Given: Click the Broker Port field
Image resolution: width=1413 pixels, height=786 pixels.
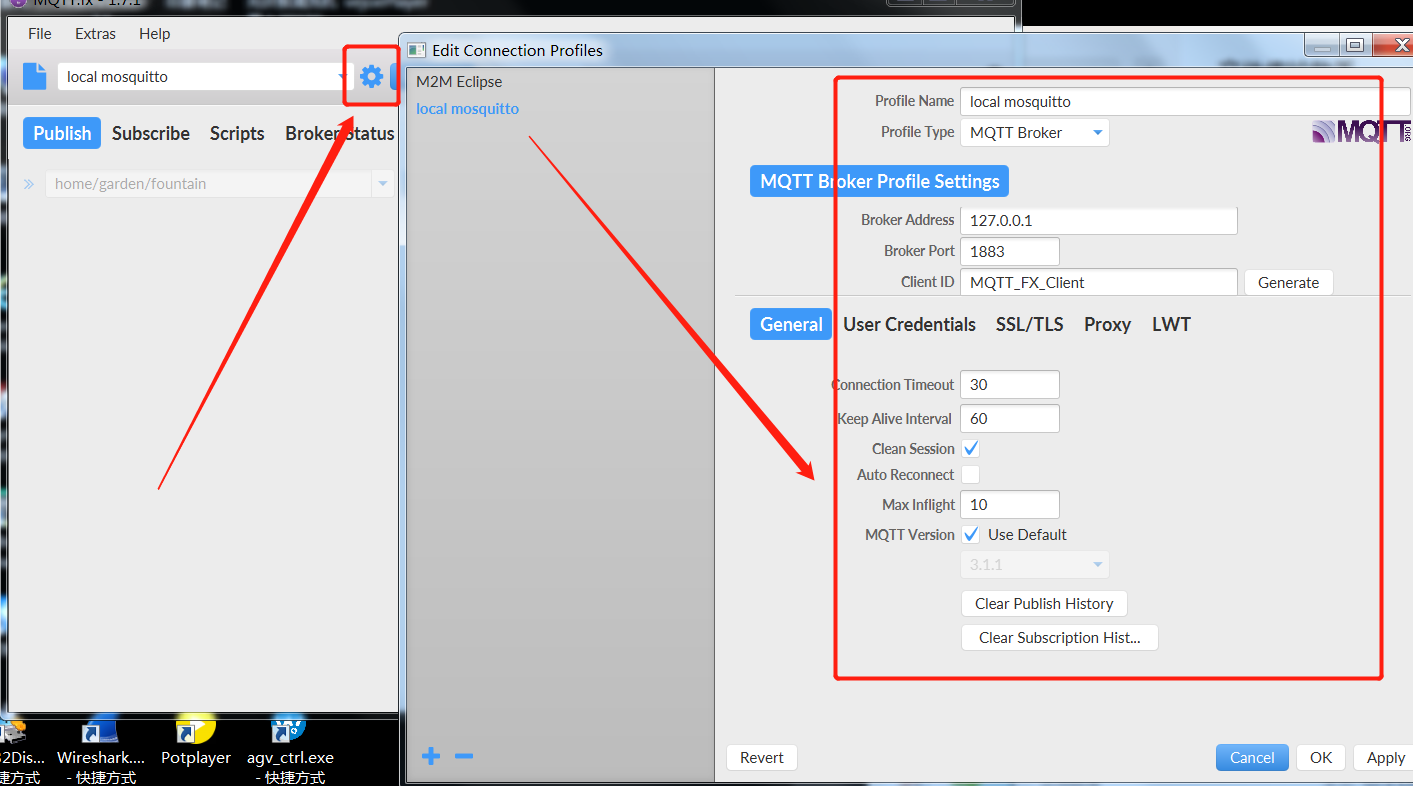Looking at the screenshot, I should (1009, 251).
